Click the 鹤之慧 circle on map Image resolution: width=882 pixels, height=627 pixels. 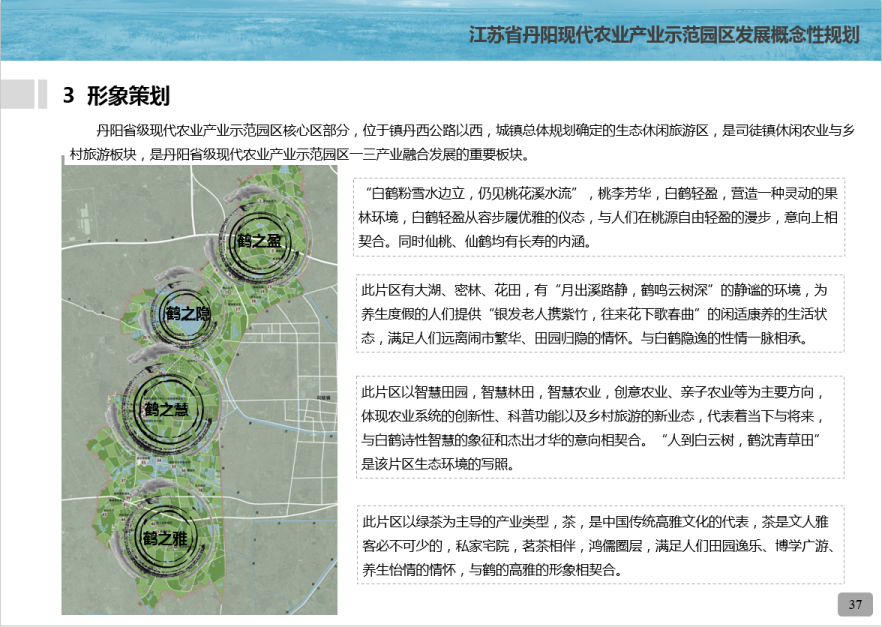pos(167,409)
